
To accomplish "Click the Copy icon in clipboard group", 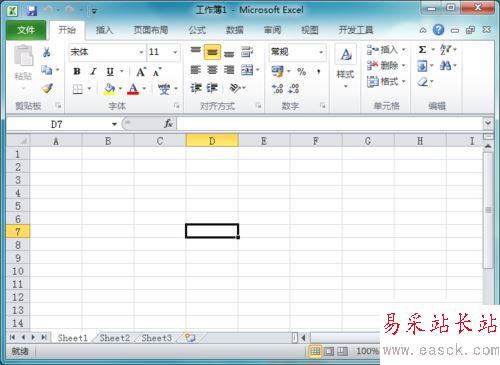I will pos(46,70).
